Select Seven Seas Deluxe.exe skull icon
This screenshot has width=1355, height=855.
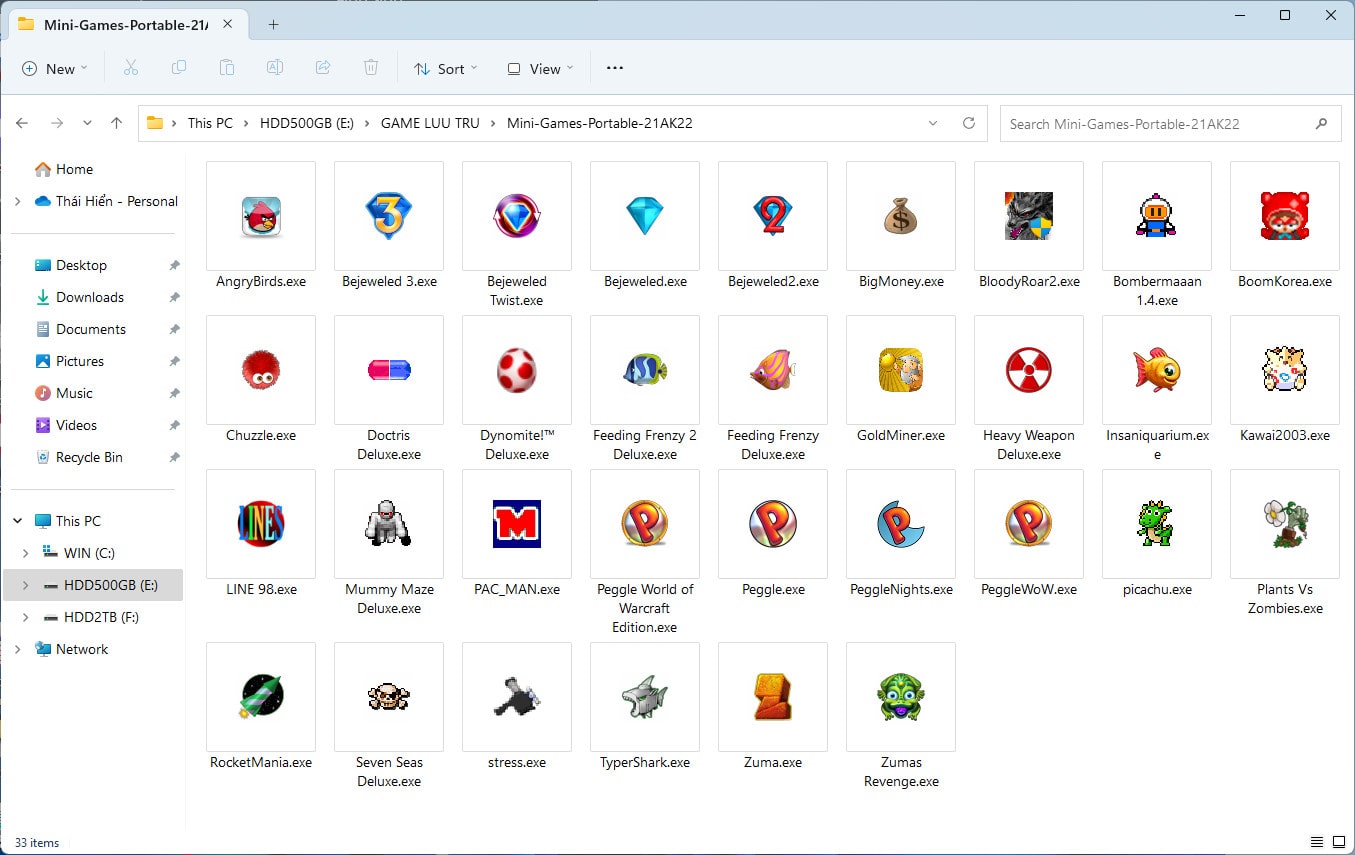point(389,697)
